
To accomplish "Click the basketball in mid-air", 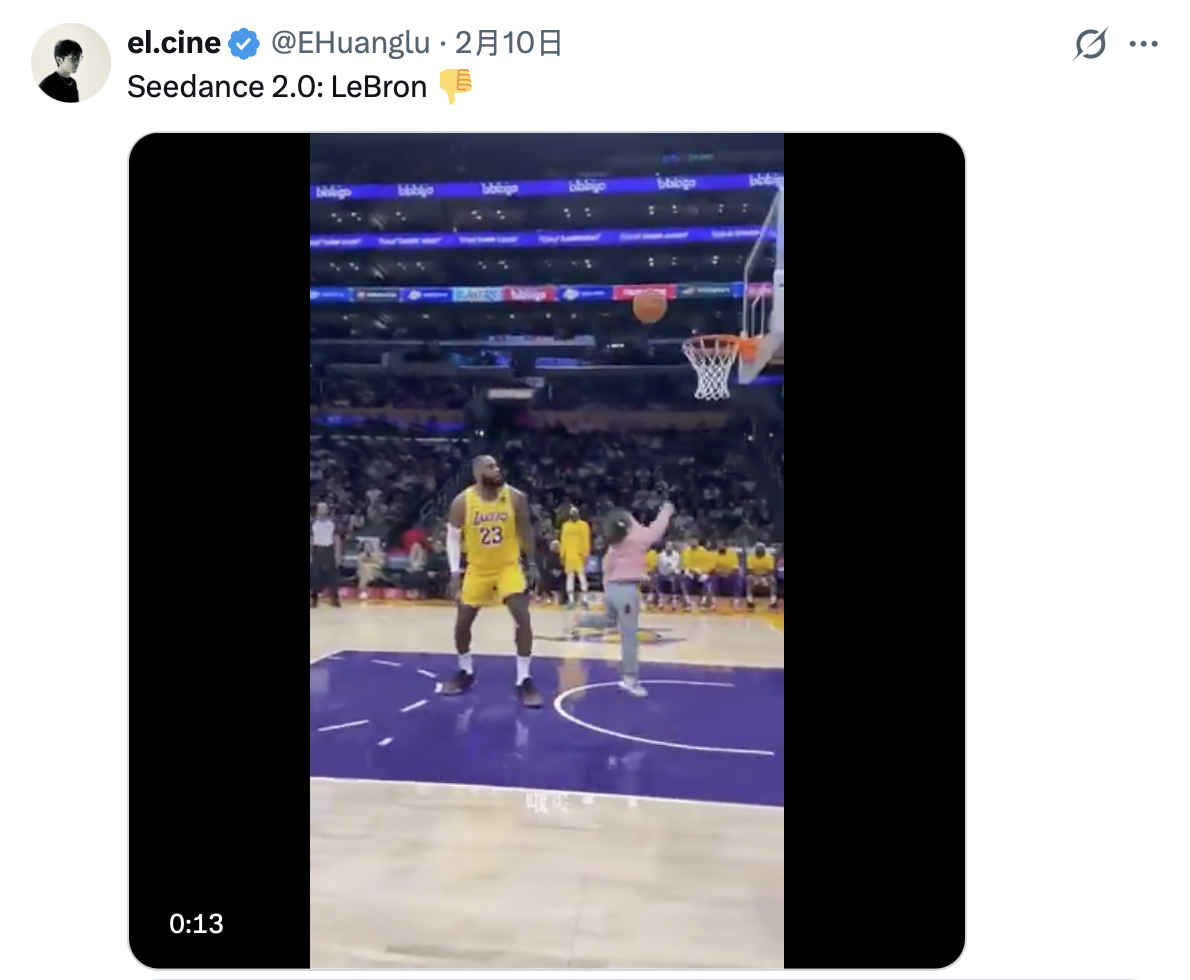I will pos(649,307).
